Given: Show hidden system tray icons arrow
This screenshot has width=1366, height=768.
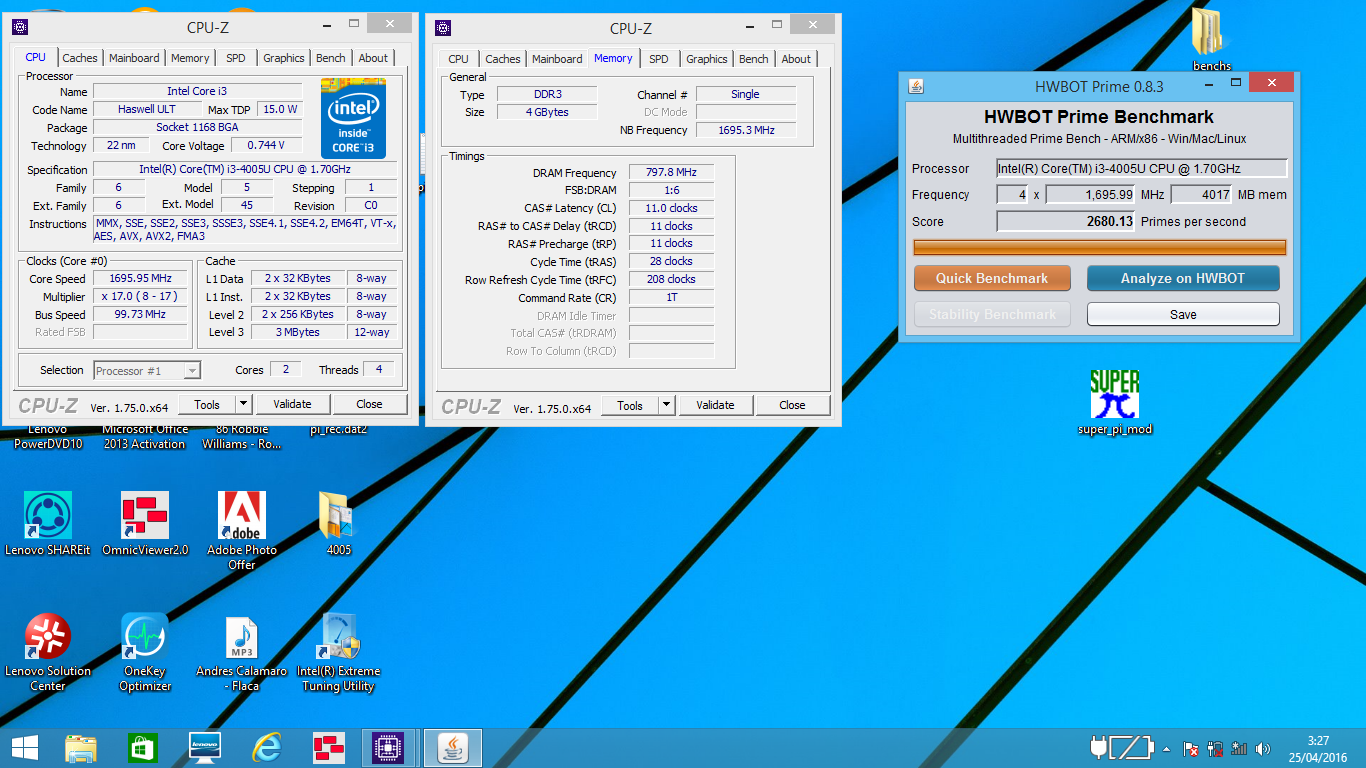Looking at the screenshot, I should tap(1166, 748).
